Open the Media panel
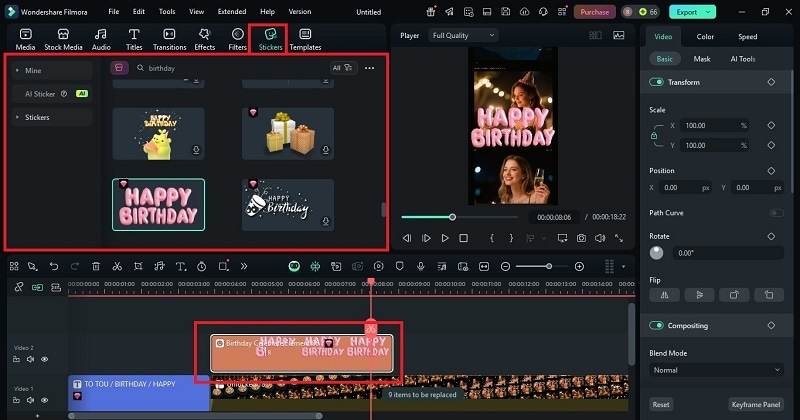The height and width of the screenshot is (420, 800). click(x=25, y=39)
